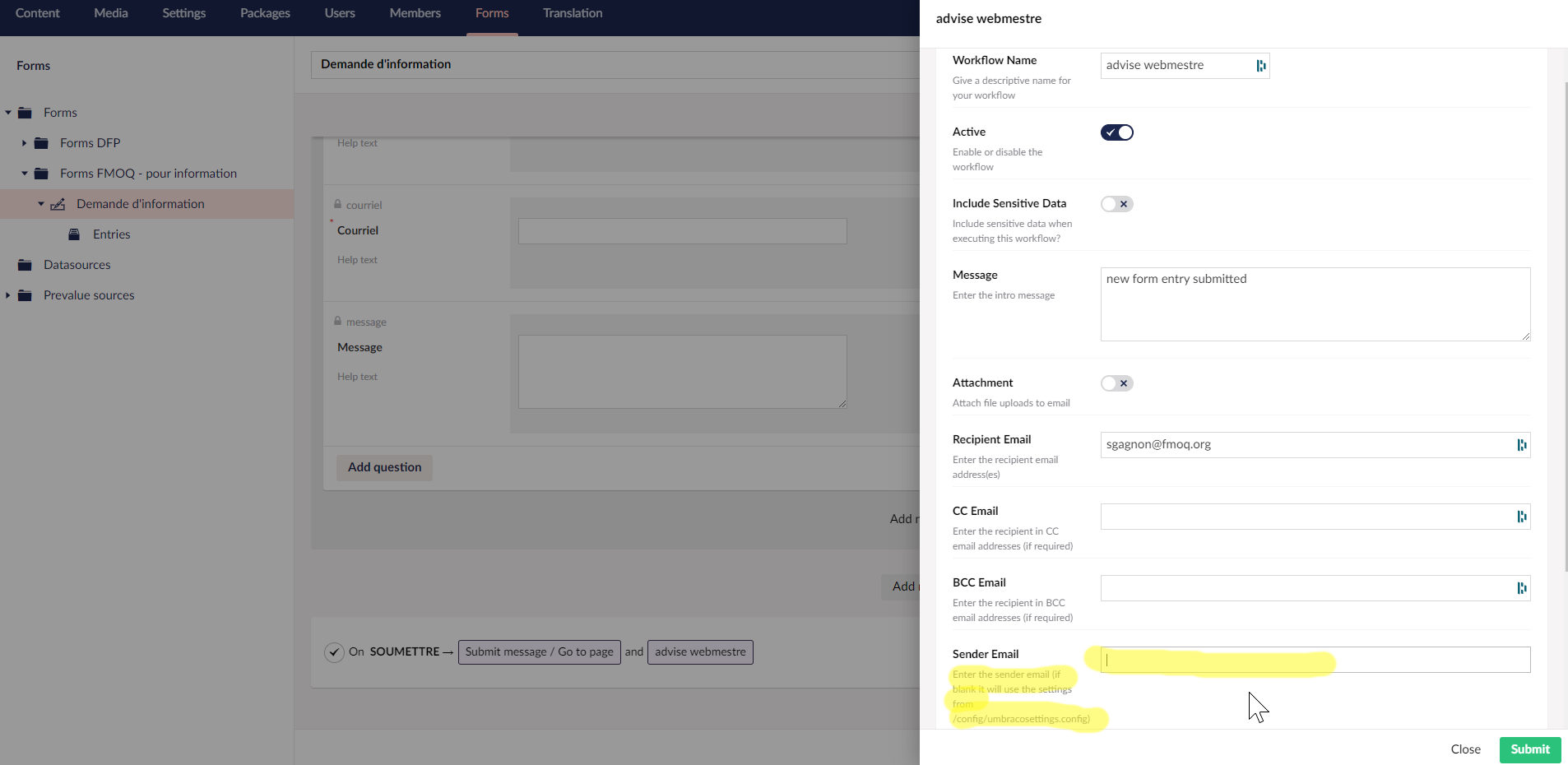Turn on the Attachment toggle
This screenshot has width=1568, height=765.
point(1117,382)
